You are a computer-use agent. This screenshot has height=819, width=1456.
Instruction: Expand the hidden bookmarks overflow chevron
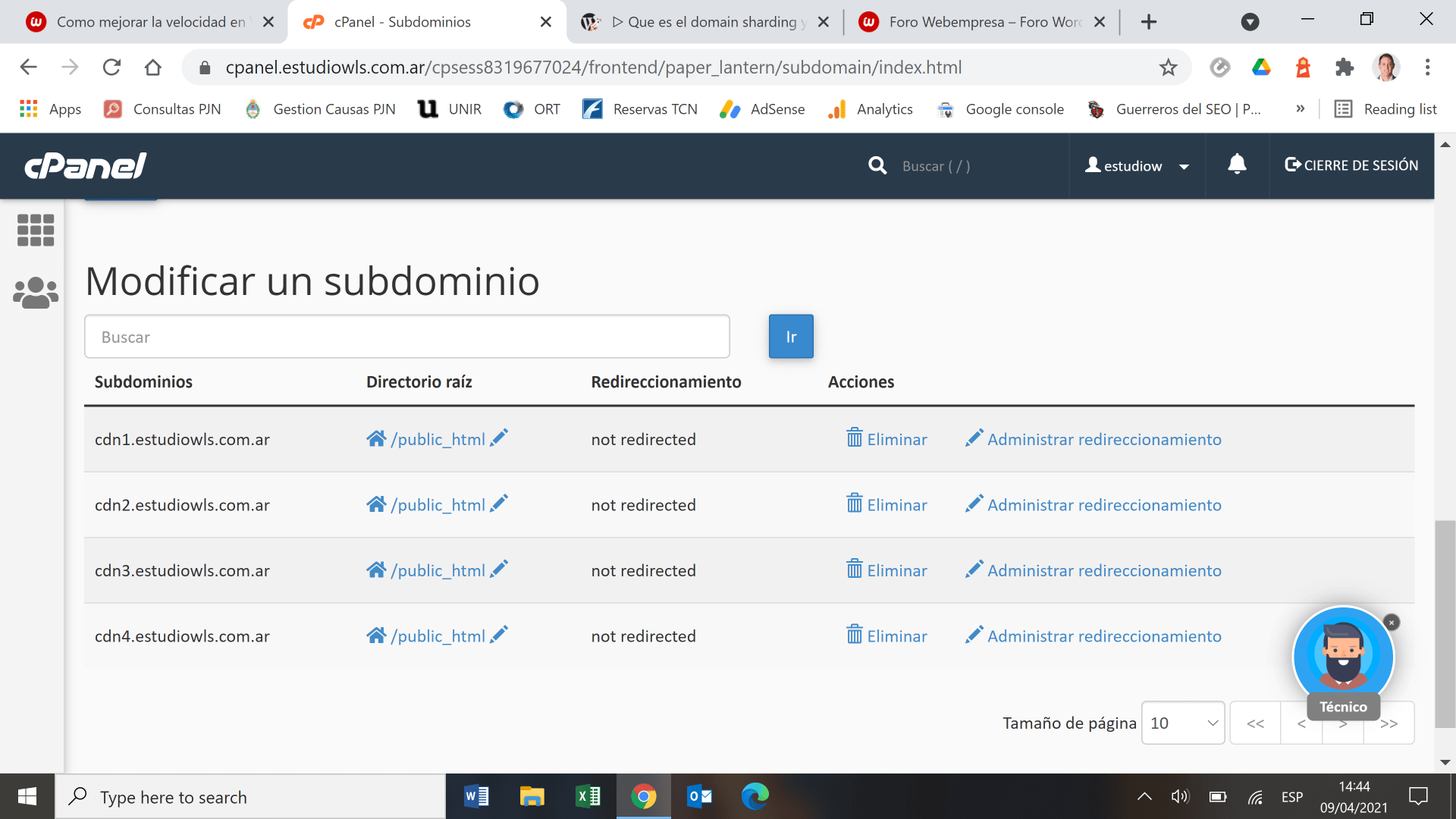[x=1300, y=108]
